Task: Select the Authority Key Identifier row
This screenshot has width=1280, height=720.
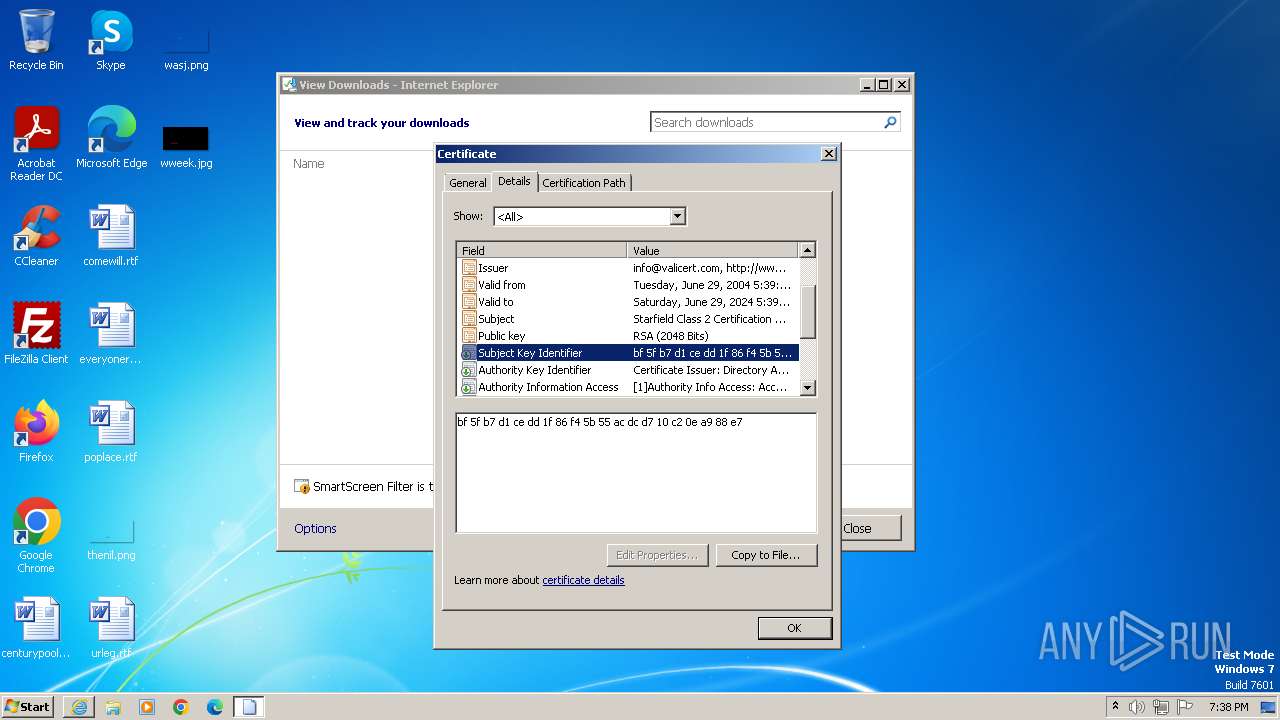Action: (x=628, y=370)
